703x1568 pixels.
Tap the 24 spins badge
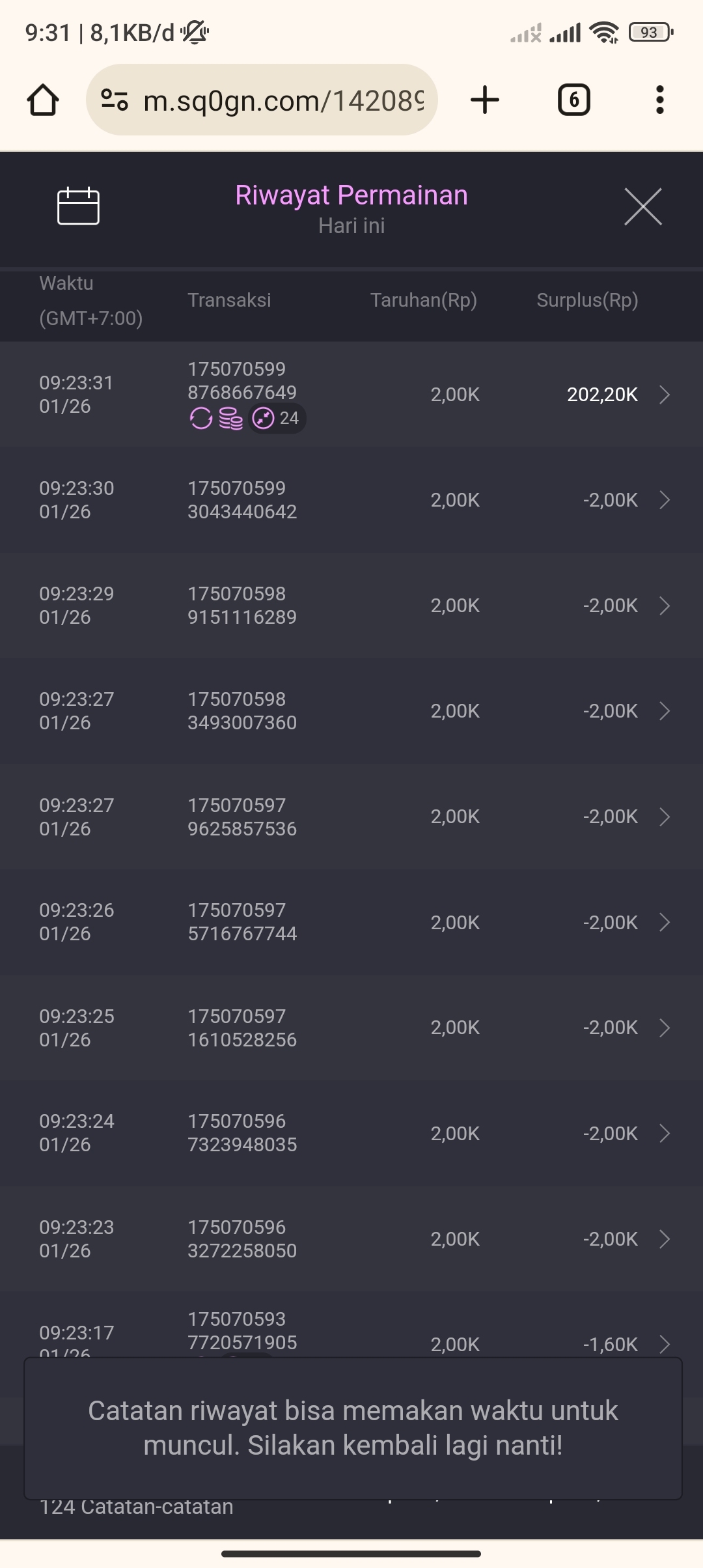[277, 419]
